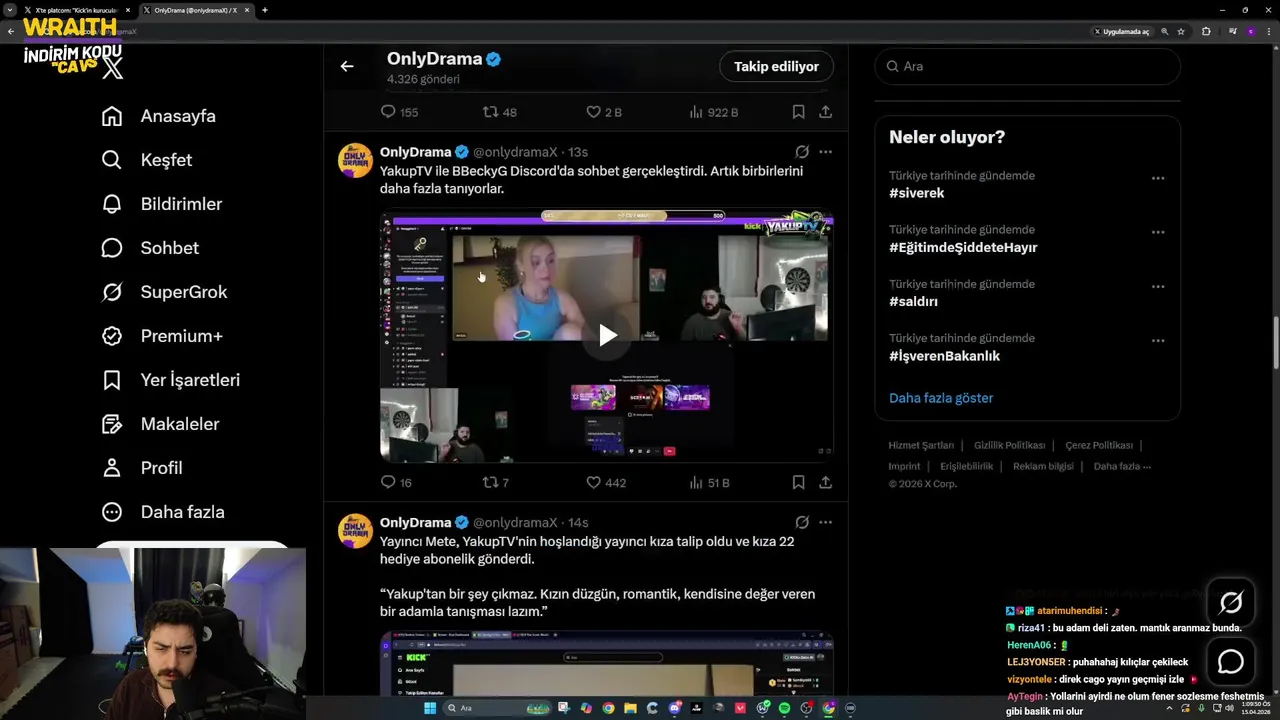
Task: Click the Anasayfa house icon
Action: [112, 116]
